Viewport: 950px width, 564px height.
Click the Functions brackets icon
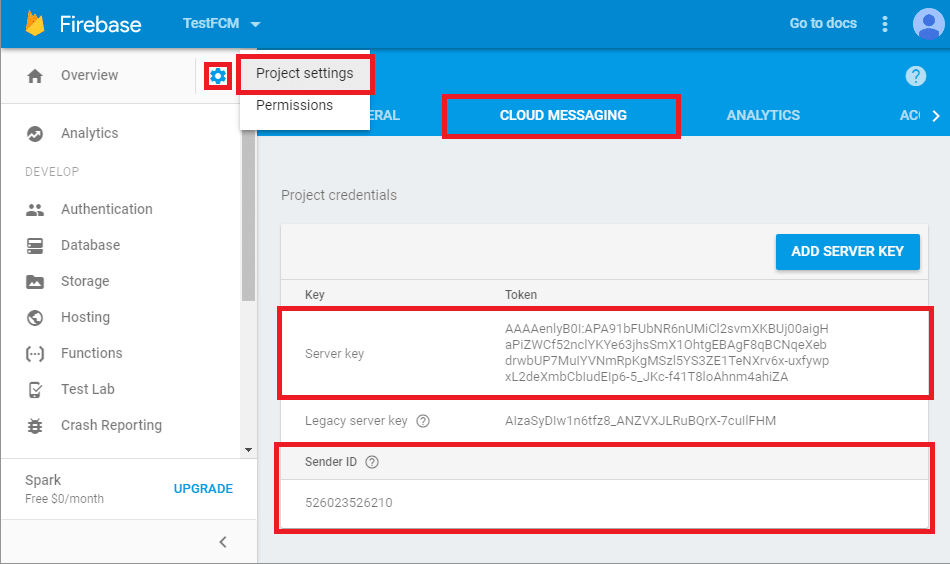35,353
